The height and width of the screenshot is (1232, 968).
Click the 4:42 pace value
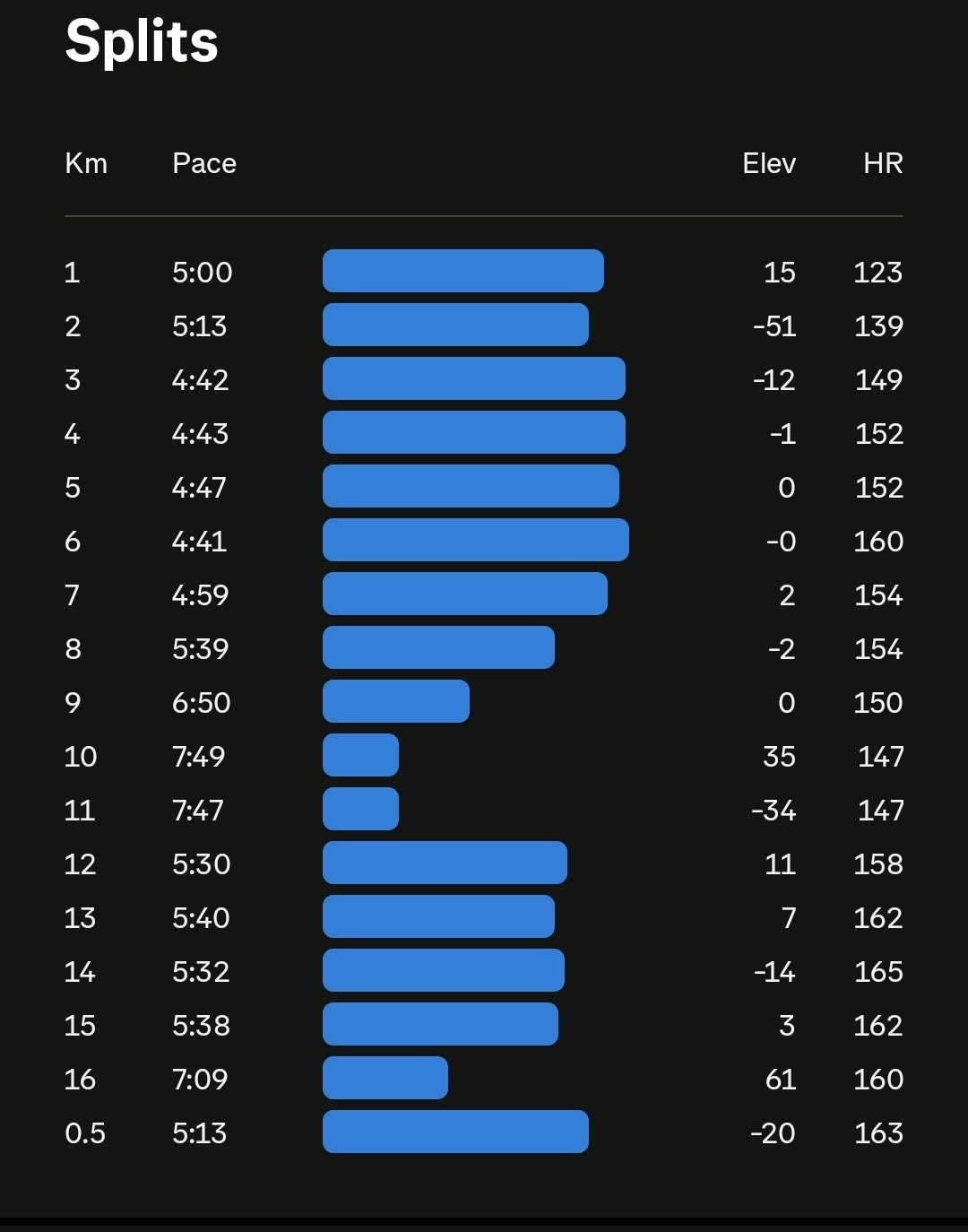click(201, 380)
